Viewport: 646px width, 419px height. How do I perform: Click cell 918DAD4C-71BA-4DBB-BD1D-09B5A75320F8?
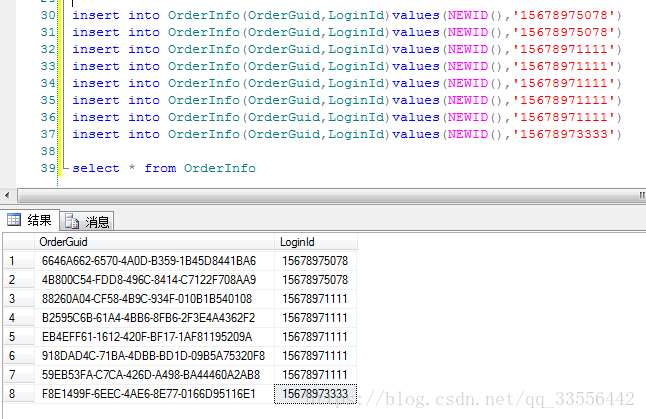pos(154,356)
